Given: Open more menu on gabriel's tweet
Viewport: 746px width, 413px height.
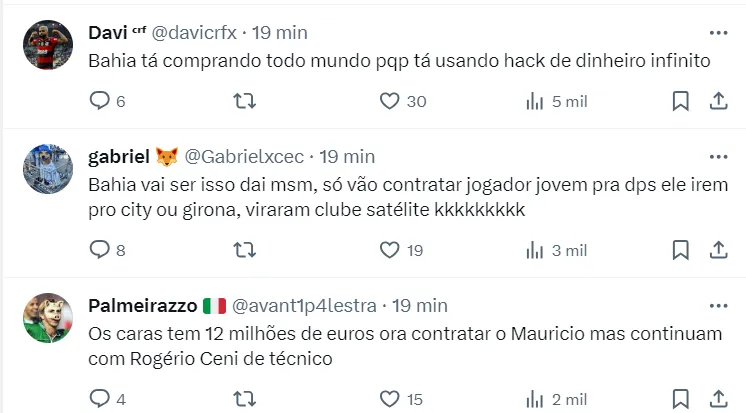Looking at the screenshot, I should point(718,157).
